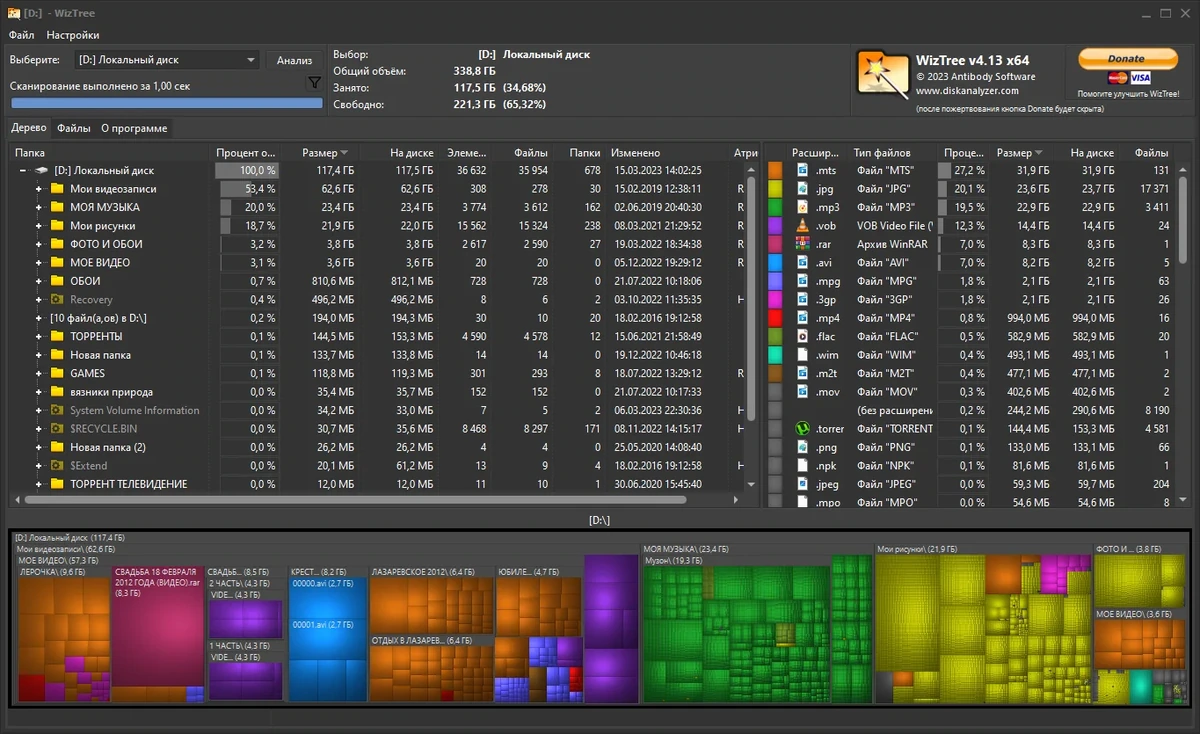Click the Анализ button

[x=294, y=60]
